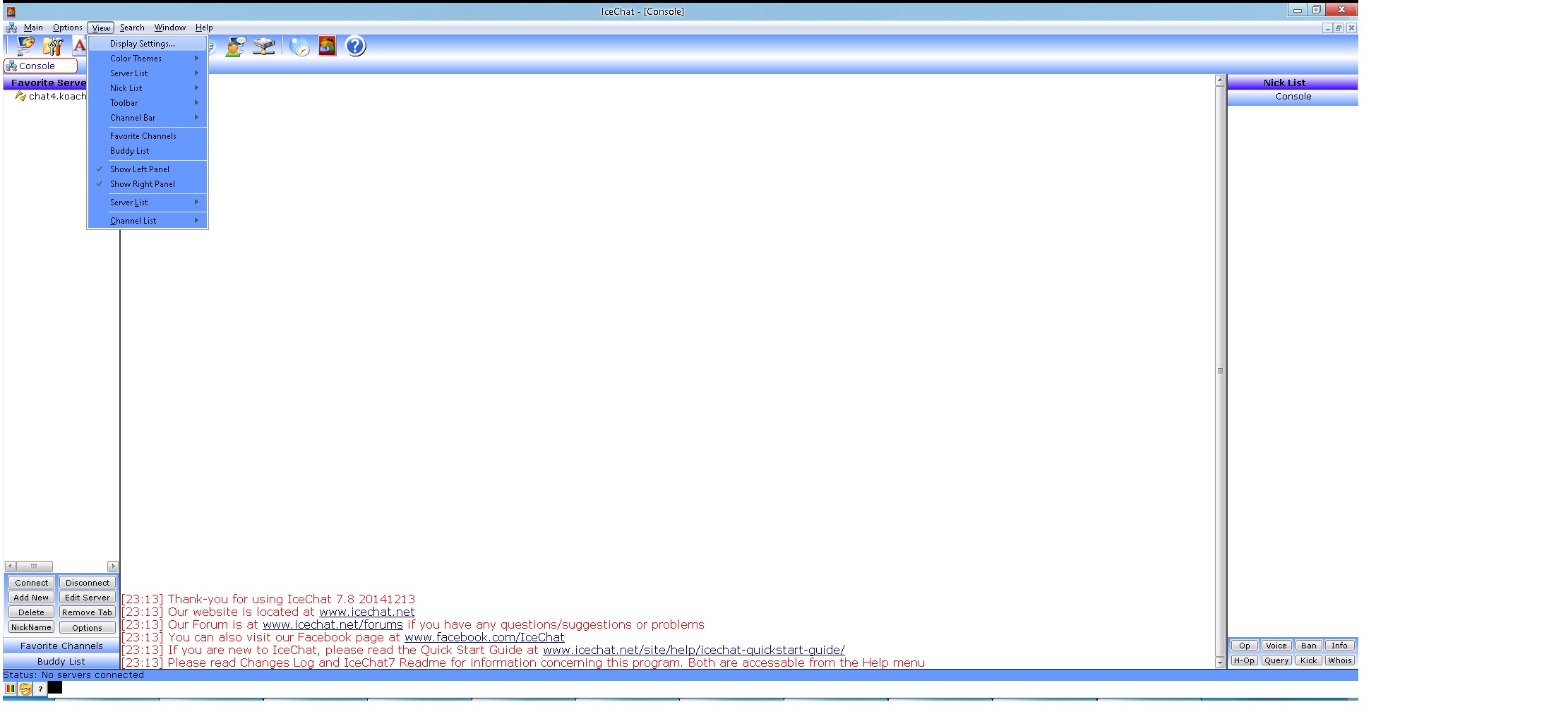Image resolution: width=1568 pixels, height=714 pixels.
Task: Click the console scrollbar up arrow
Action: (1220, 80)
